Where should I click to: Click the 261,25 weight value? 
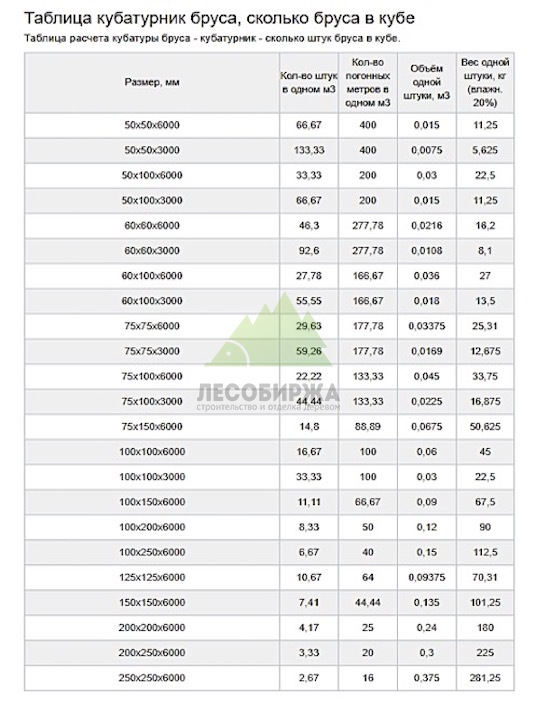(485, 677)
